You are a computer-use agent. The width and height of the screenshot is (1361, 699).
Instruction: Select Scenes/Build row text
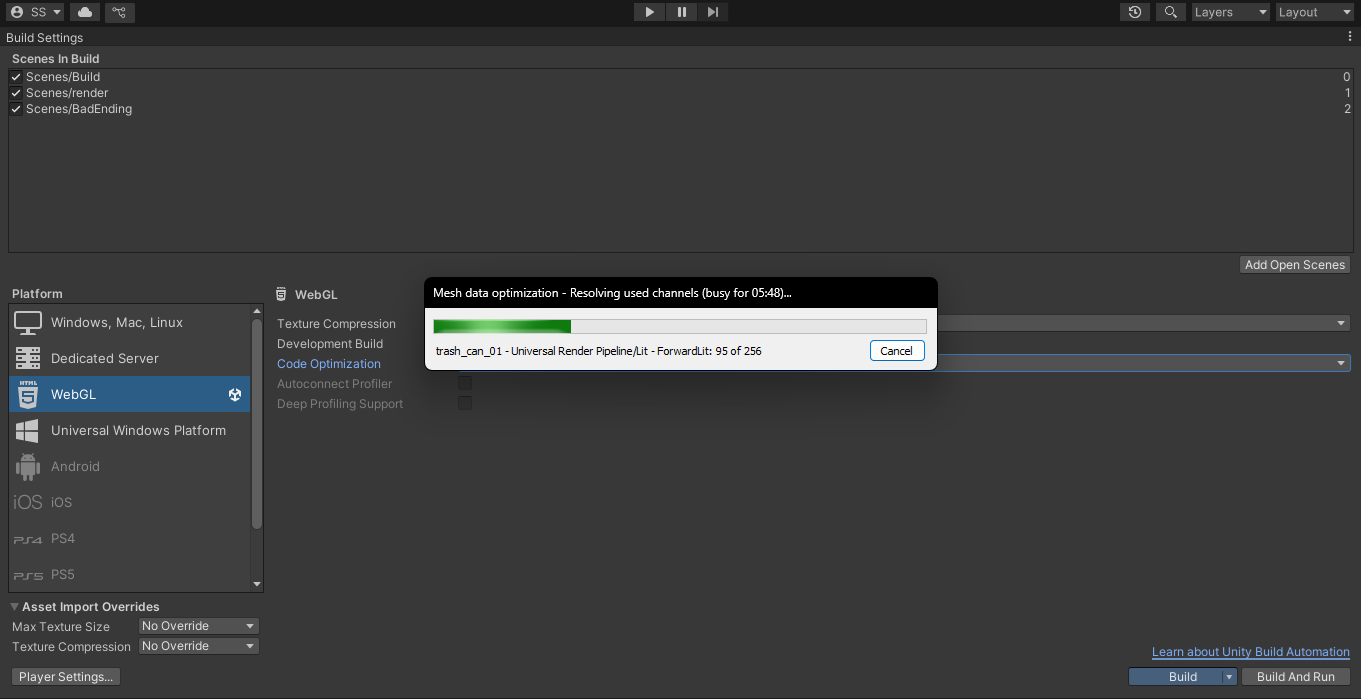pos(63,77)
